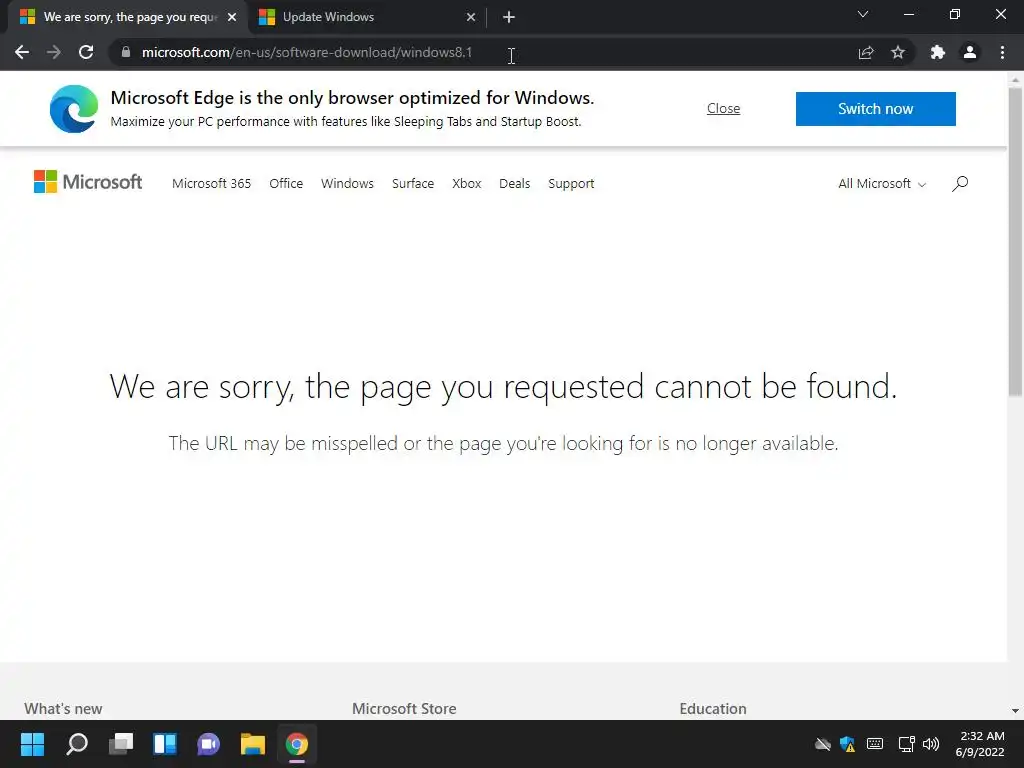The image size is (1024, 768).
Task: Click the Chrome taskbar icon
Action: tap(296, 744)
